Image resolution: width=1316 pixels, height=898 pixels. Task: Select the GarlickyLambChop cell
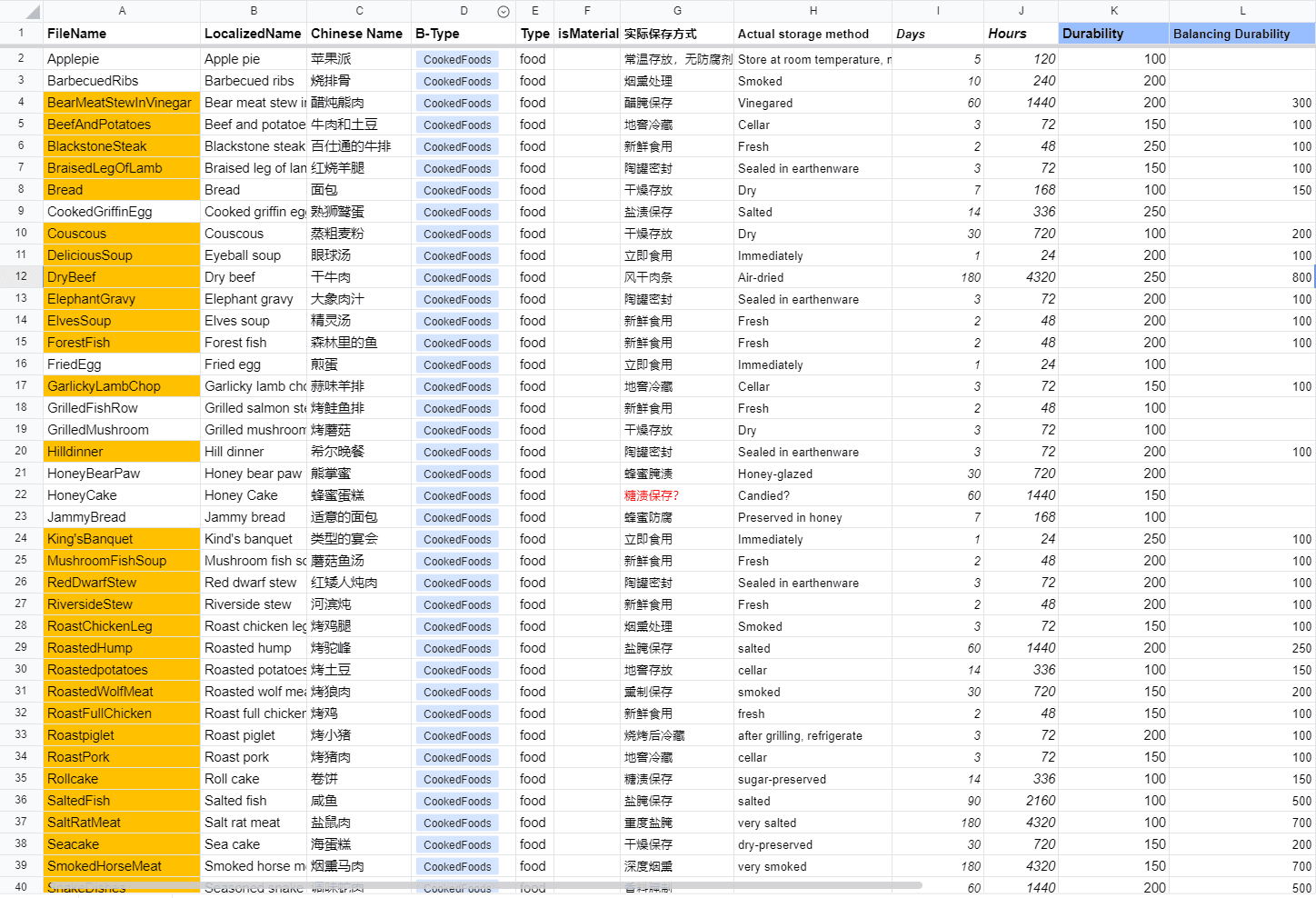[122, 386]
